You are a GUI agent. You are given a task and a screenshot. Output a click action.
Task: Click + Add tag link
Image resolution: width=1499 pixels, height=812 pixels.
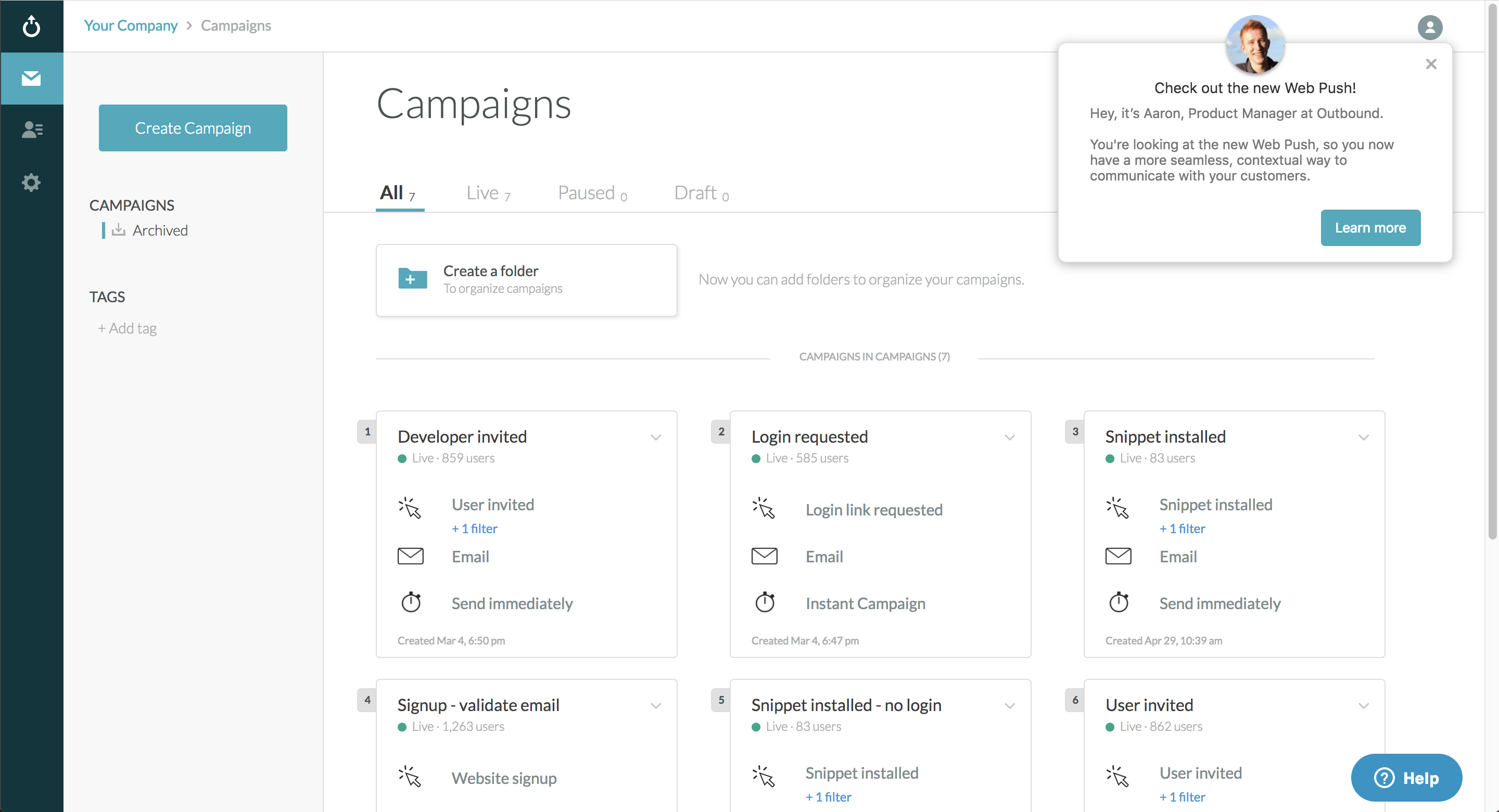click(x=127, y=328)
